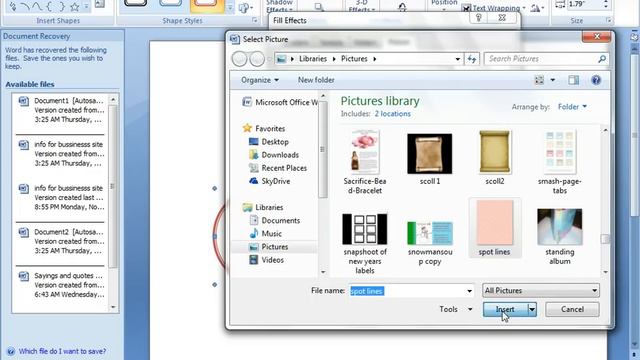Screen dimensions: 640x360
Task: Open the Organize menu
Action: click(260, 80)
